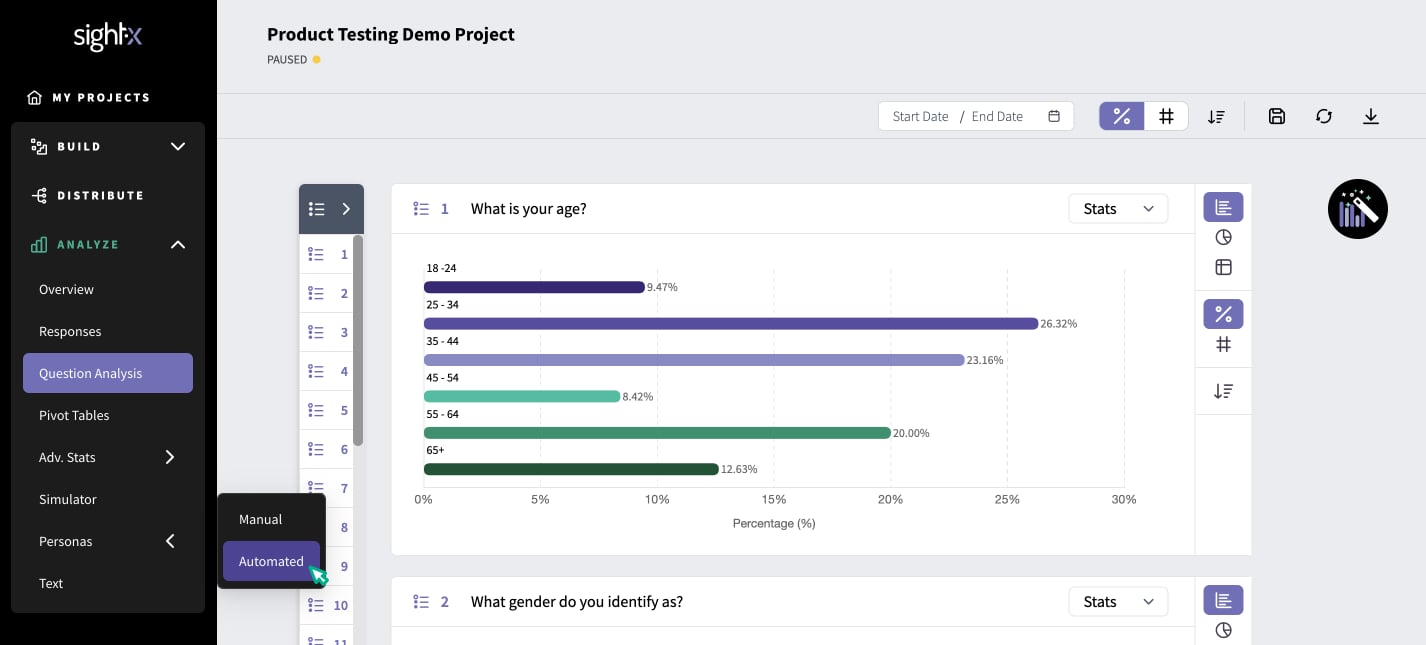
Task: Sort question 1 results using side sort icon
Action: pos(1223,391)
